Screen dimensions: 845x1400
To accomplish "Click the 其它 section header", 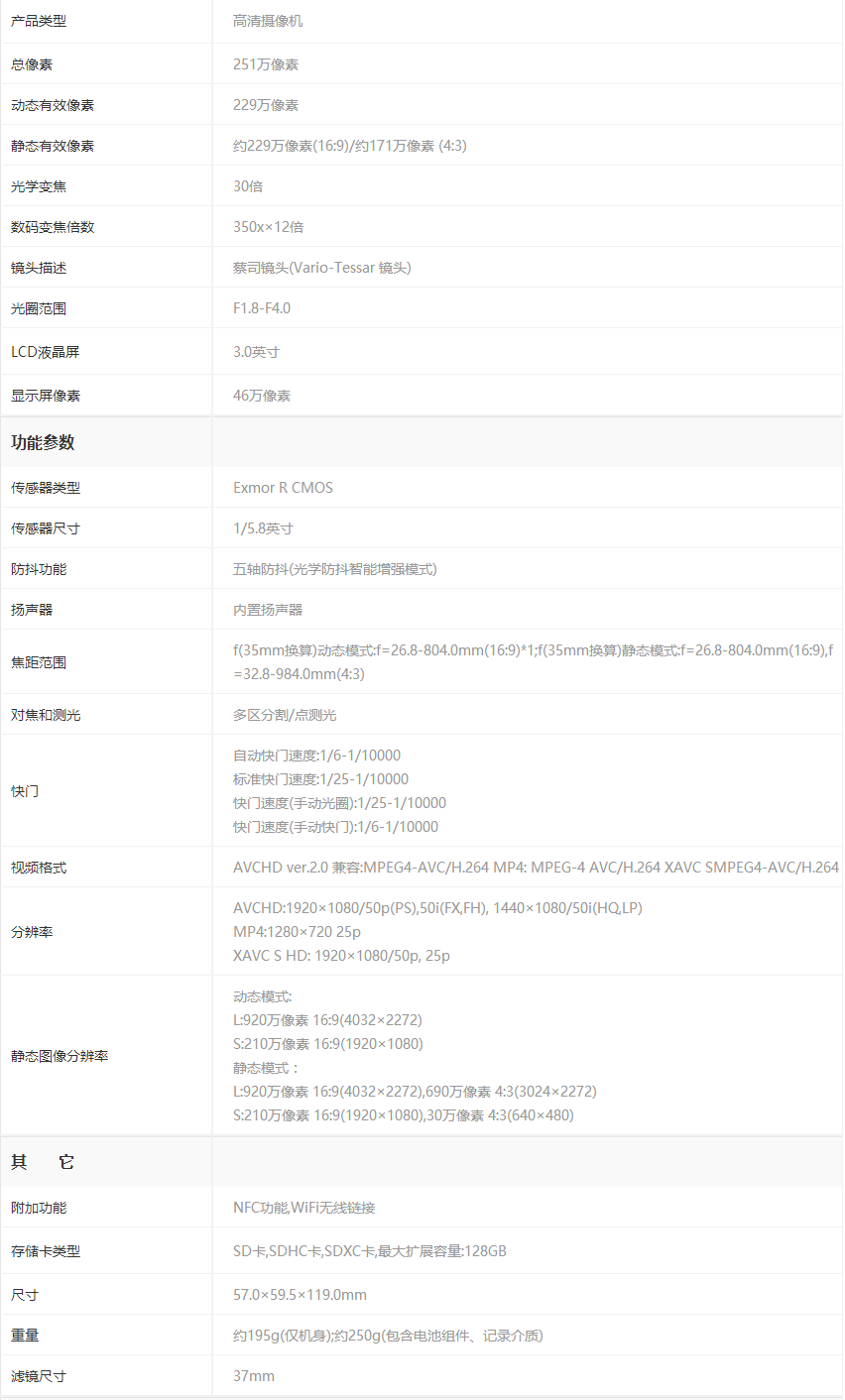I will coord(43,1162).
